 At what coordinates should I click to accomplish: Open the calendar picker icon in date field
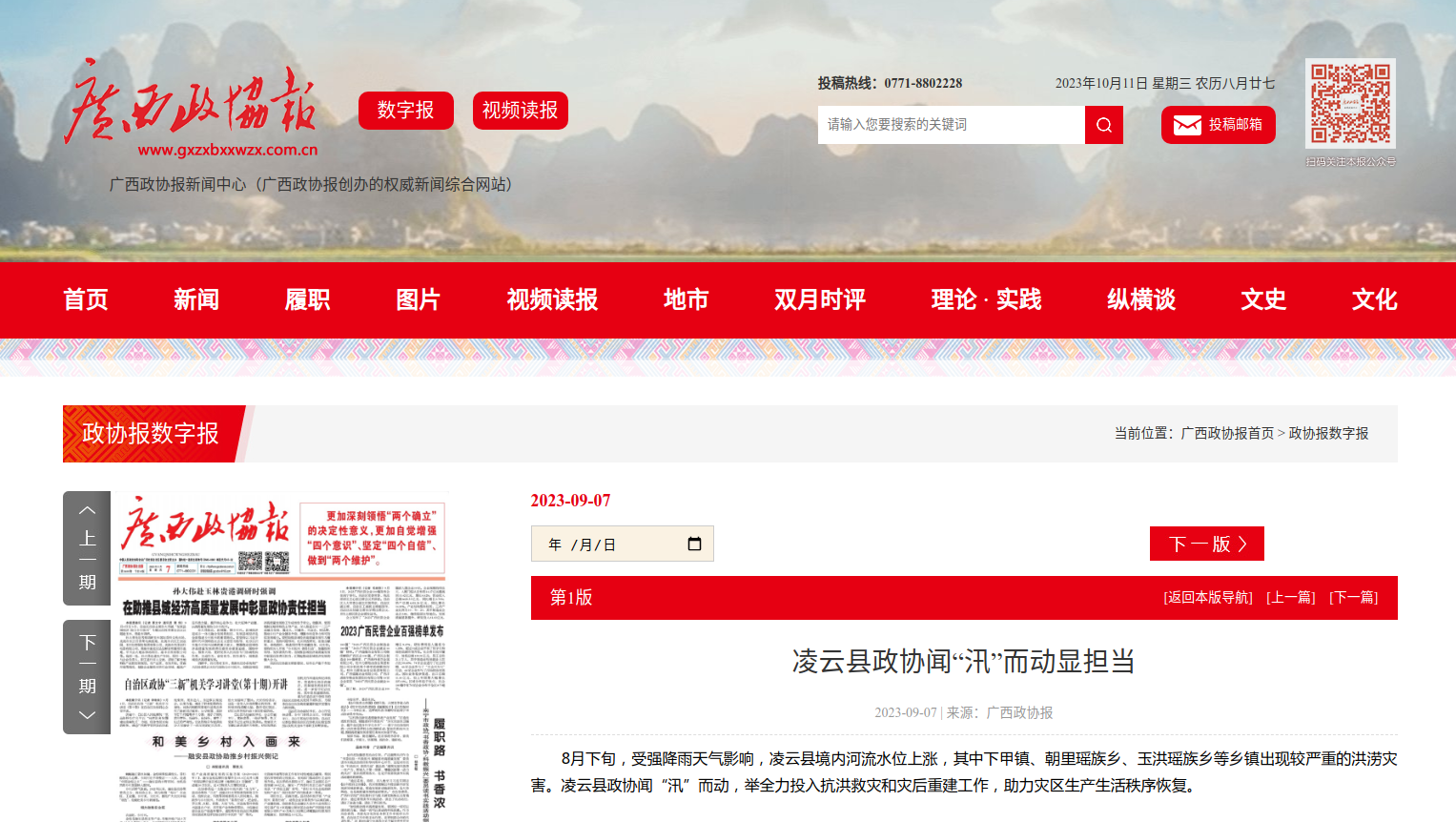(x=694, y=544)
